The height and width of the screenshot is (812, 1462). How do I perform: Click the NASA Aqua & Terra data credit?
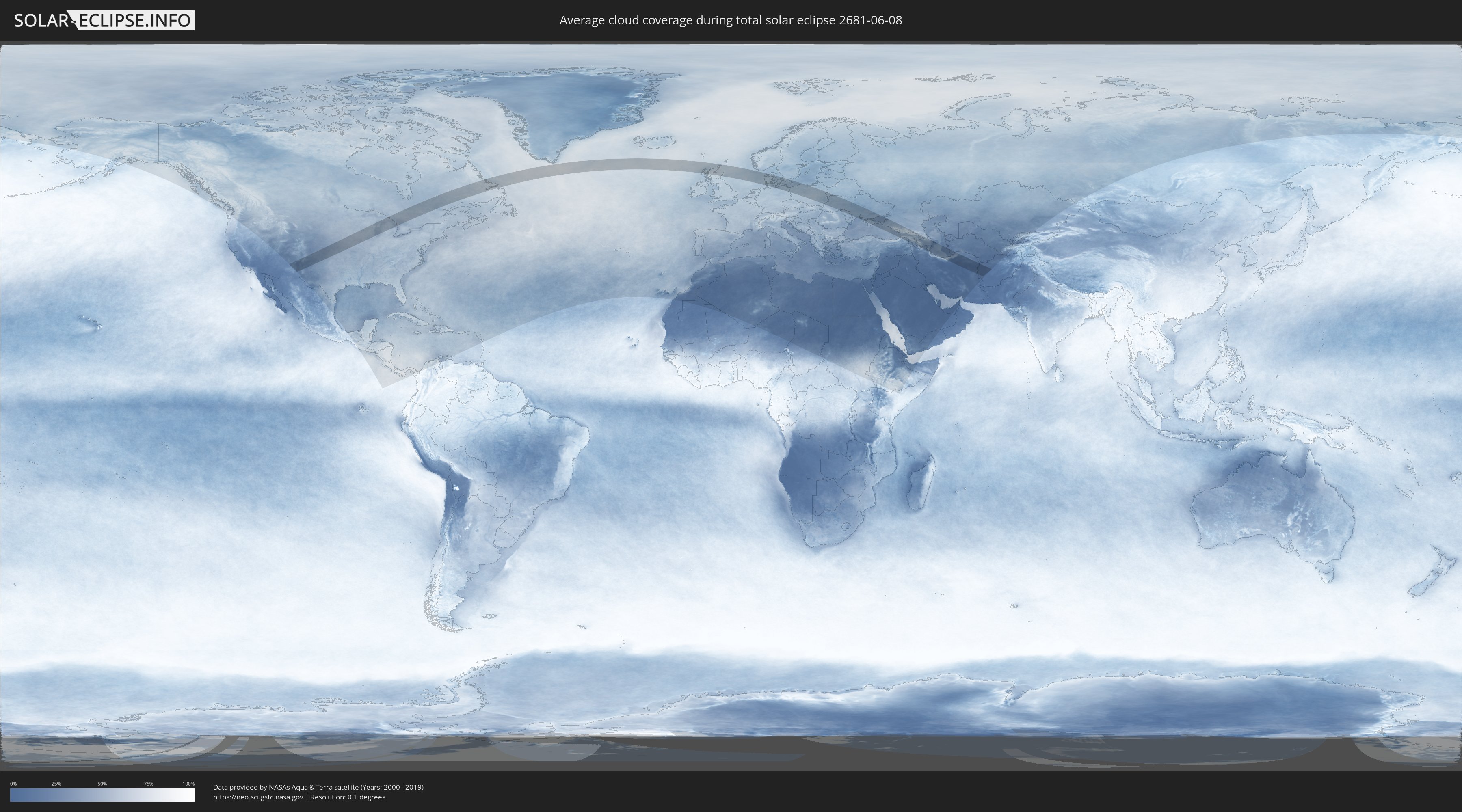pyautogui.click(x=318, y=787)
